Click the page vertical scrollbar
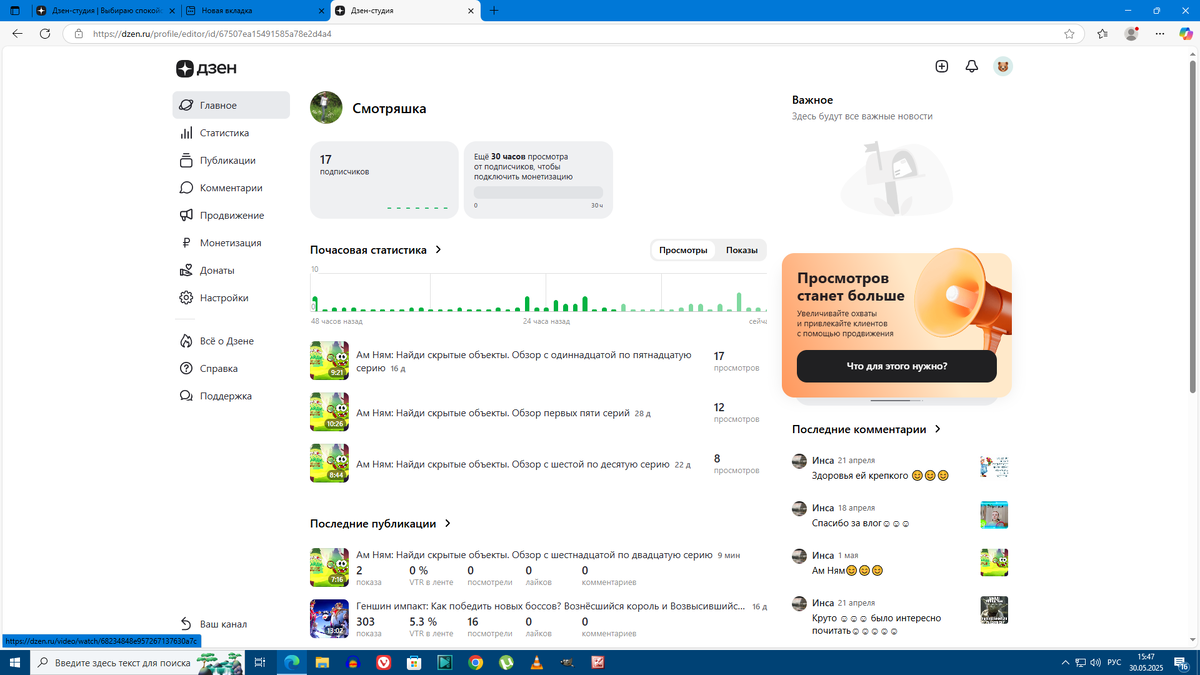Viewport: 1200px width, 675px height. pyautogui.click(x=1194, y=224)
